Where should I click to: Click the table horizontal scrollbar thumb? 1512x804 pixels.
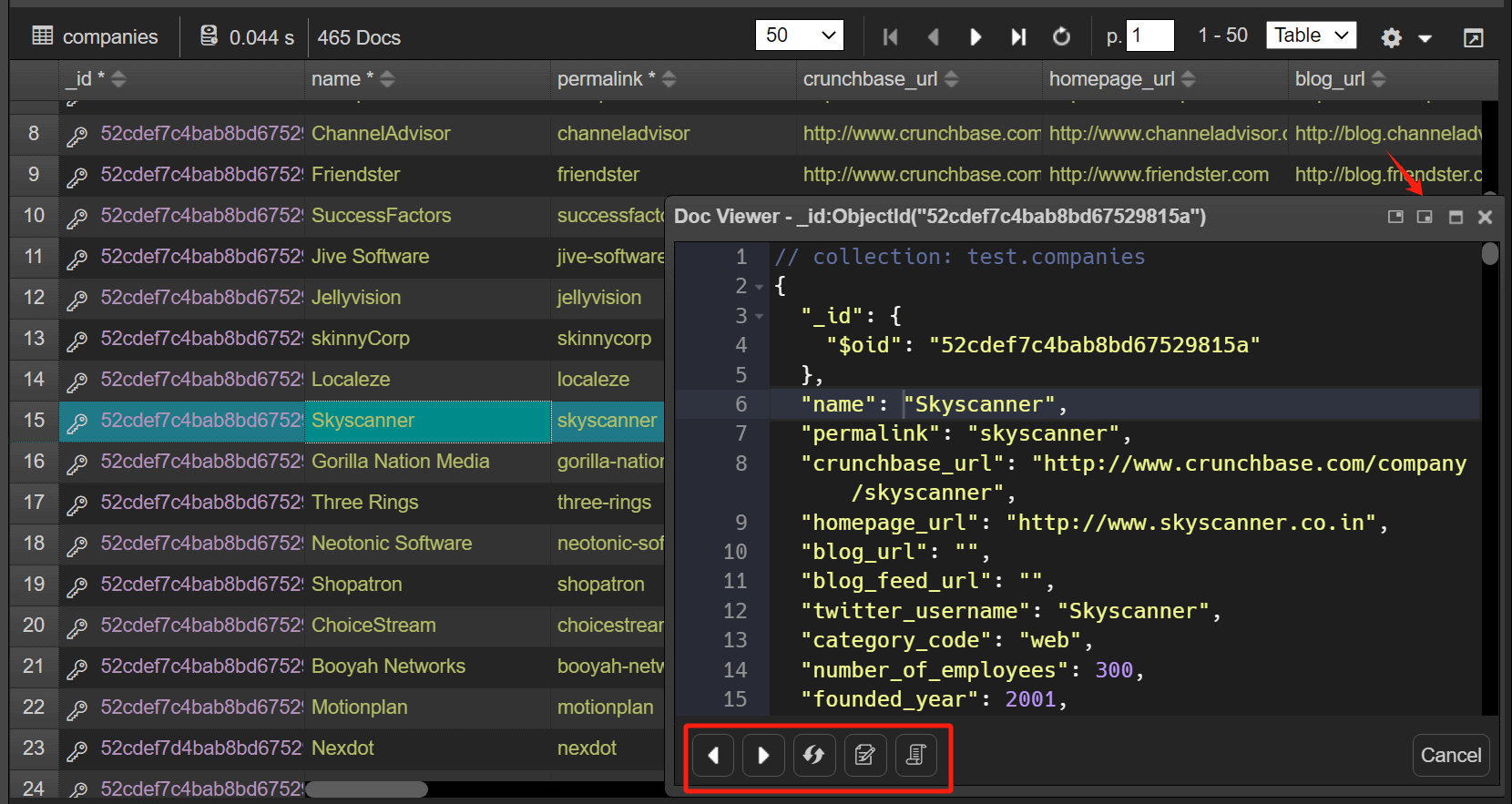(366, 789)
